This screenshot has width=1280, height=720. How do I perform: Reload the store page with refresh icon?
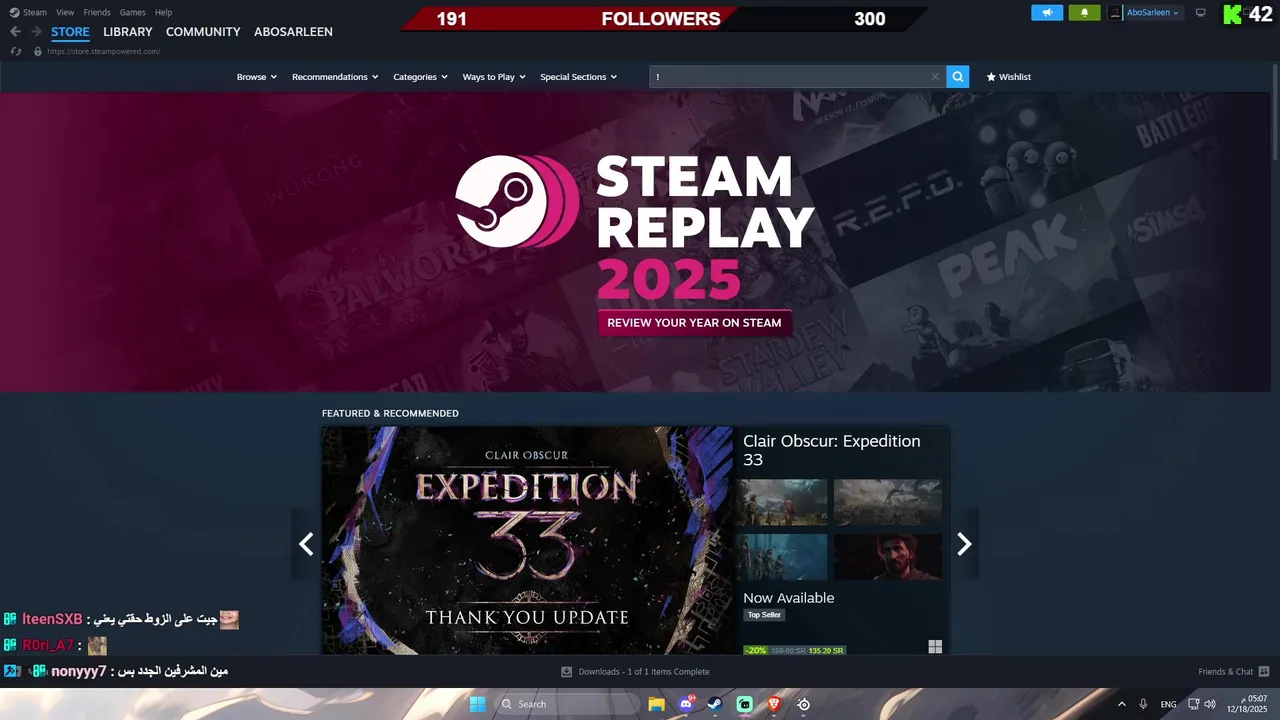pos(16,51)
